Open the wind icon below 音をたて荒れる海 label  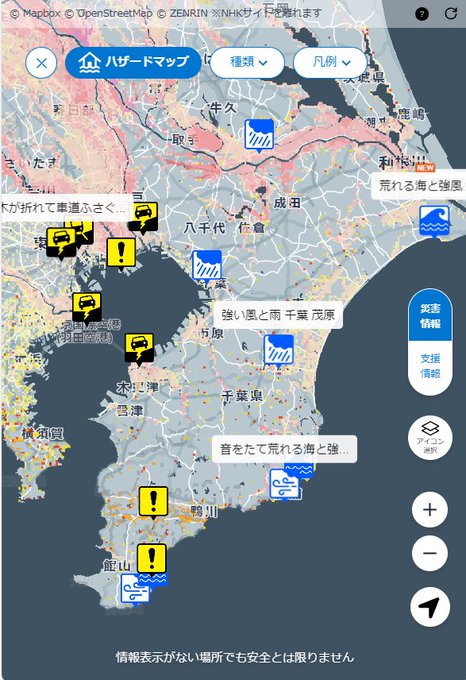tap(284, 484)
